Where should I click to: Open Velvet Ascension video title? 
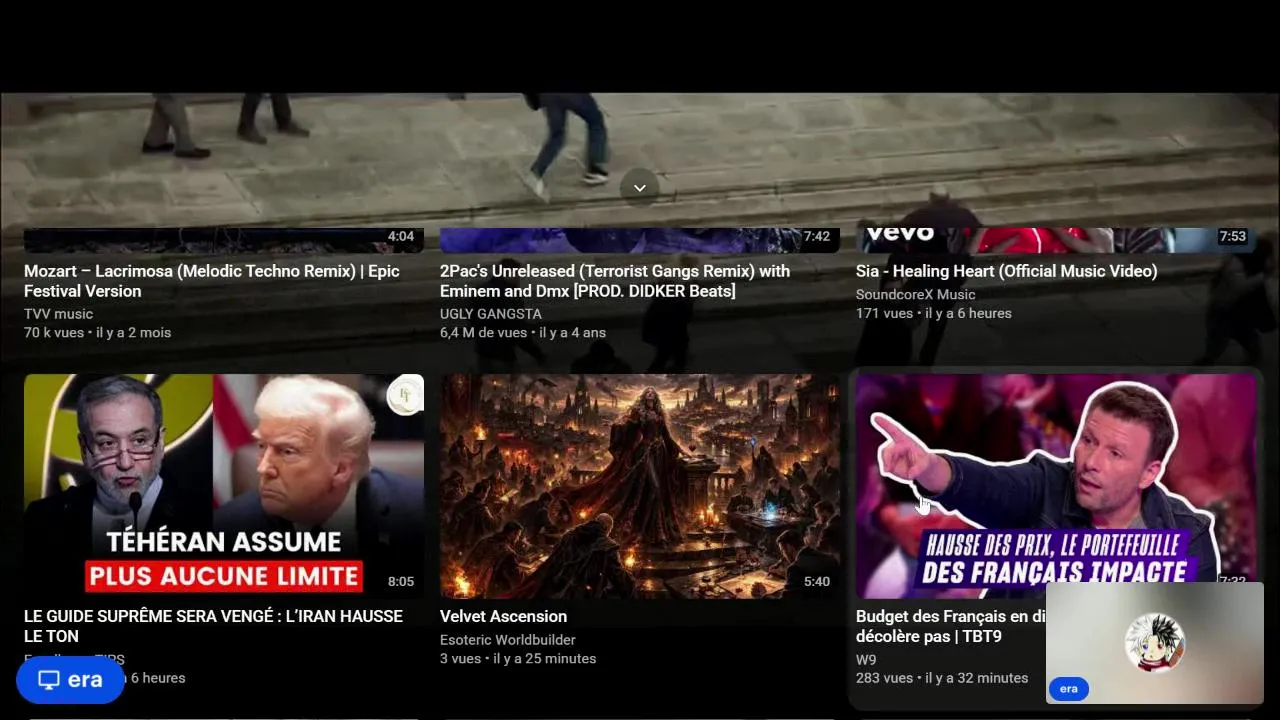[503, 617]
